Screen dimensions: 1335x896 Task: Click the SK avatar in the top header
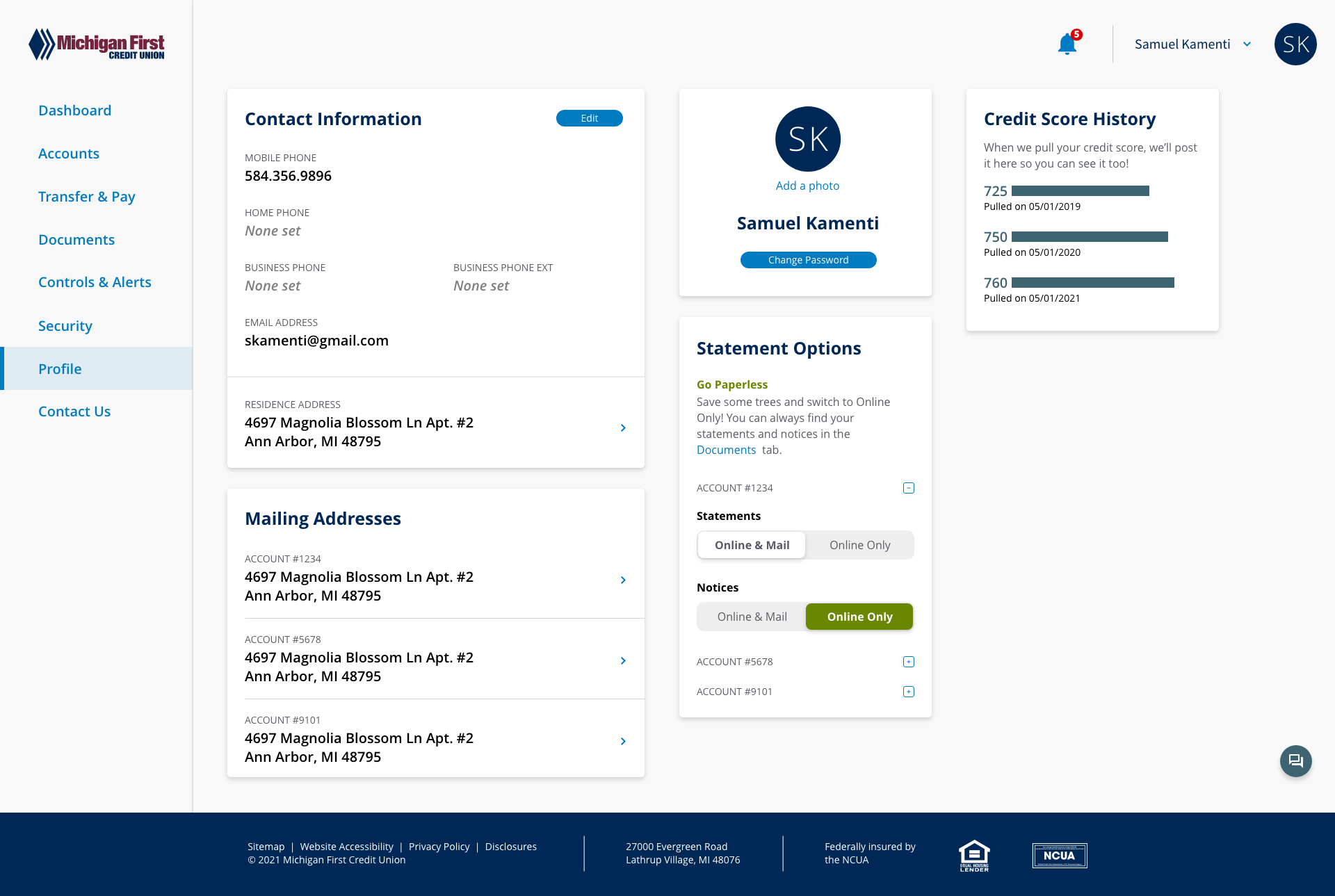click(x=1295, y=44)
